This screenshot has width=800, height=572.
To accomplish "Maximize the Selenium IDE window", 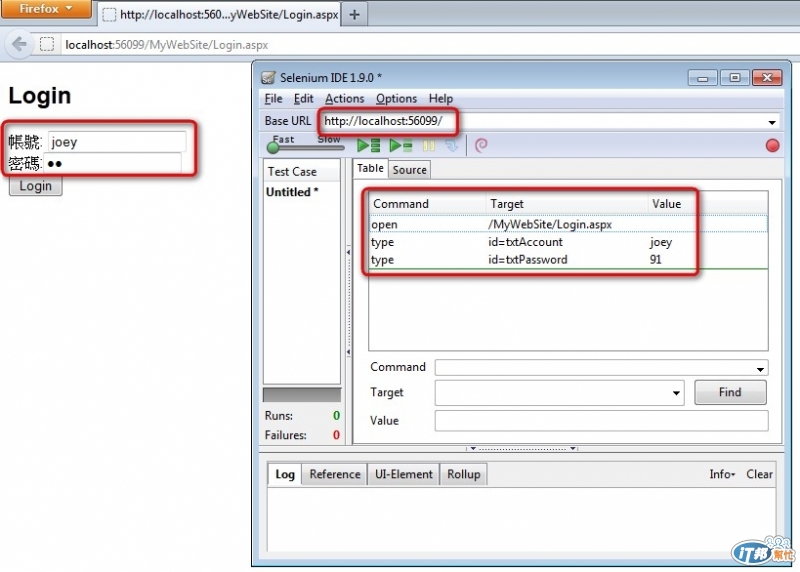I will tap(735, 78).
